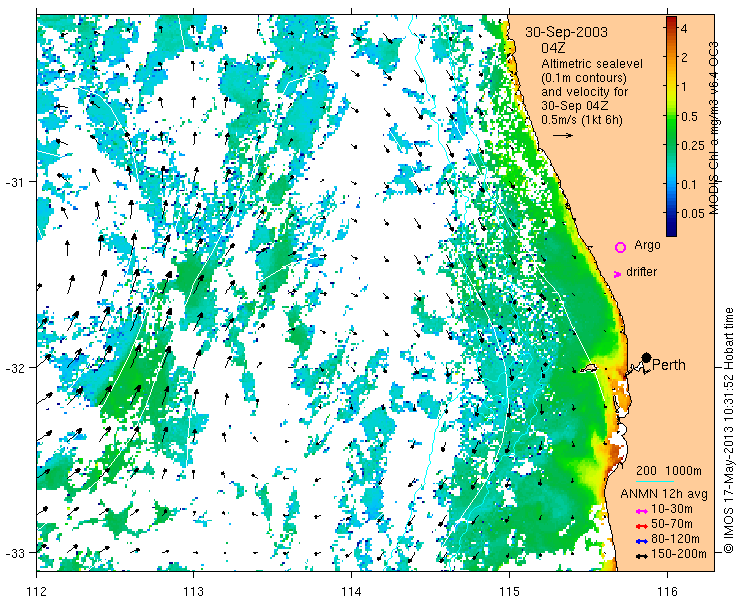
Task: Click colorbar tick value 0.1
Action: point(689,184)
